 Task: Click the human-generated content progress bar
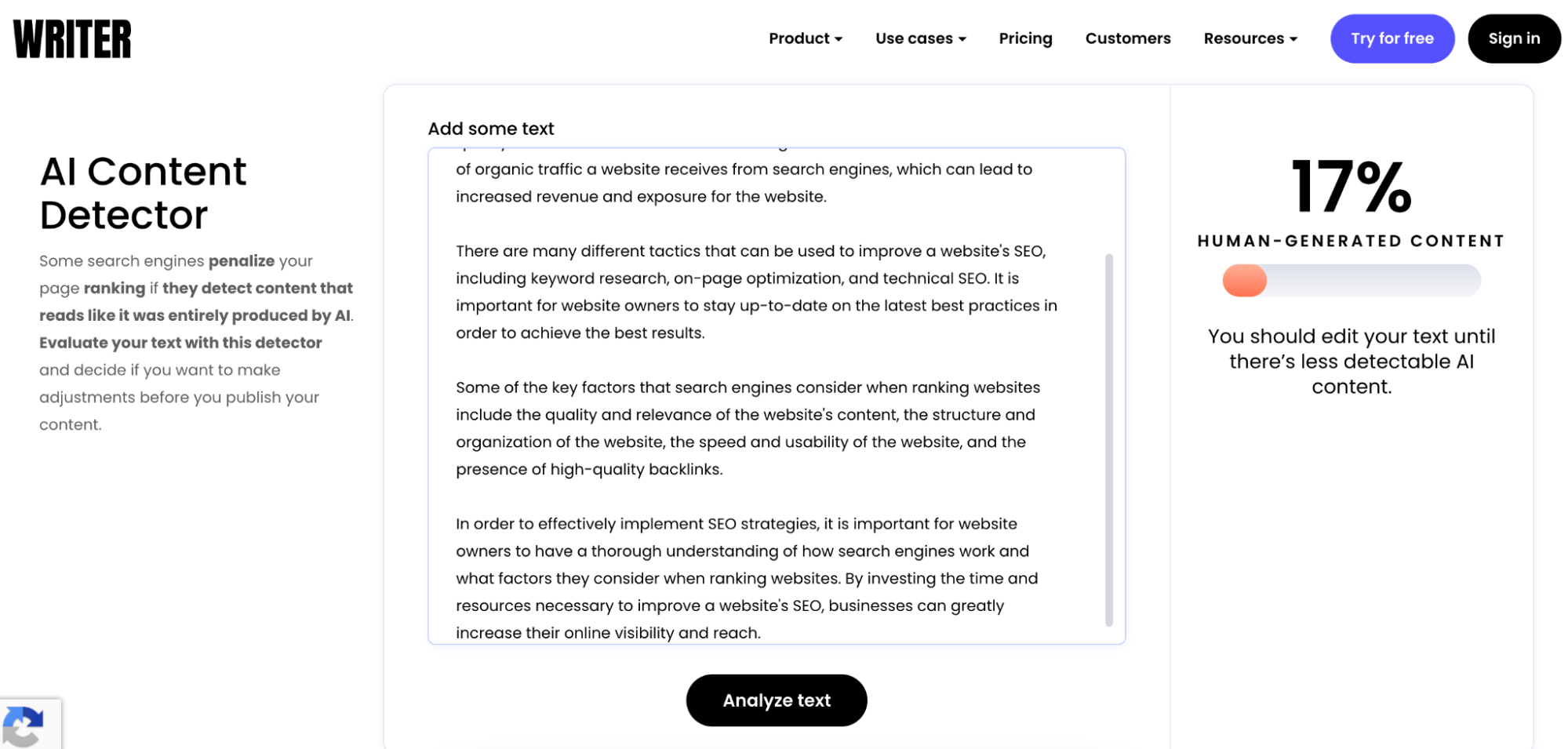click(x=1351, y=280)
